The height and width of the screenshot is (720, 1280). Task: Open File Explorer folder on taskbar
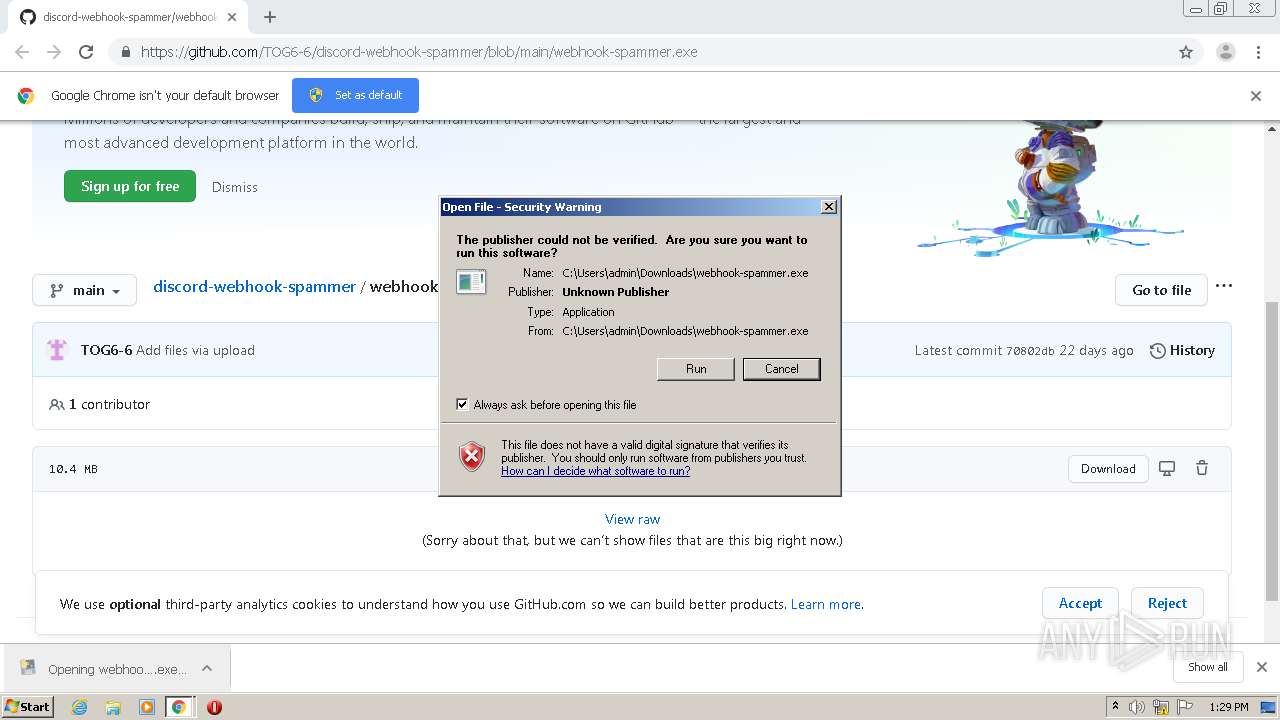(113, 707)
